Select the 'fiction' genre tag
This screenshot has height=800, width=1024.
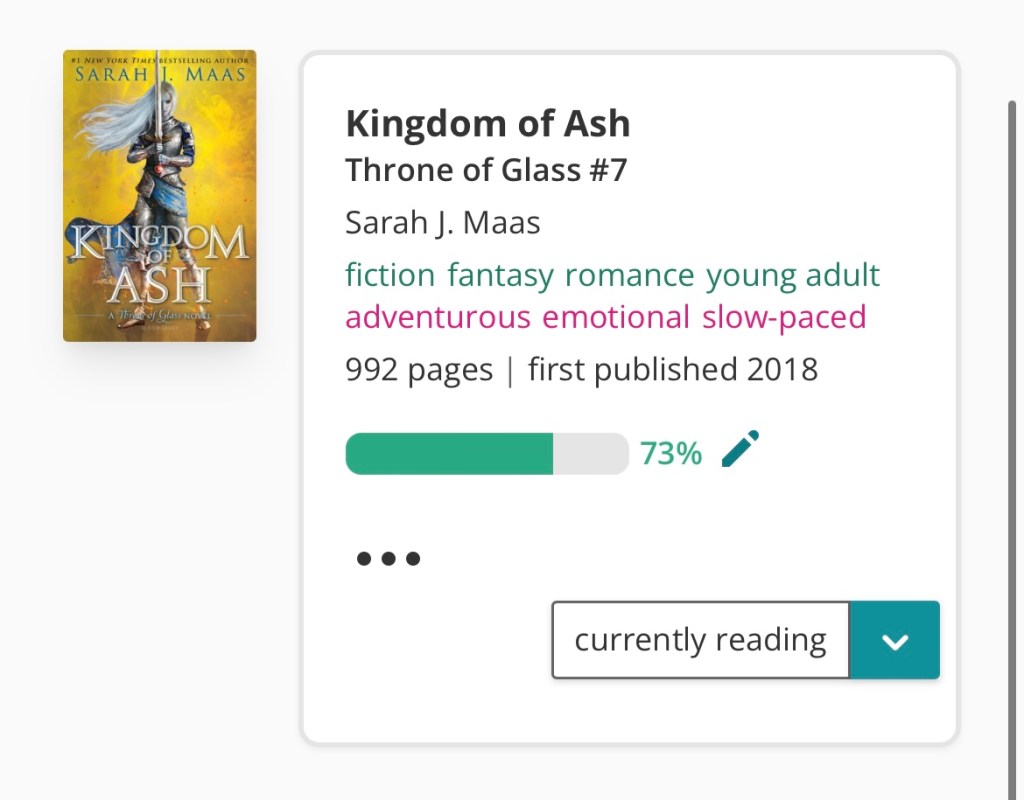click(390, 274)
